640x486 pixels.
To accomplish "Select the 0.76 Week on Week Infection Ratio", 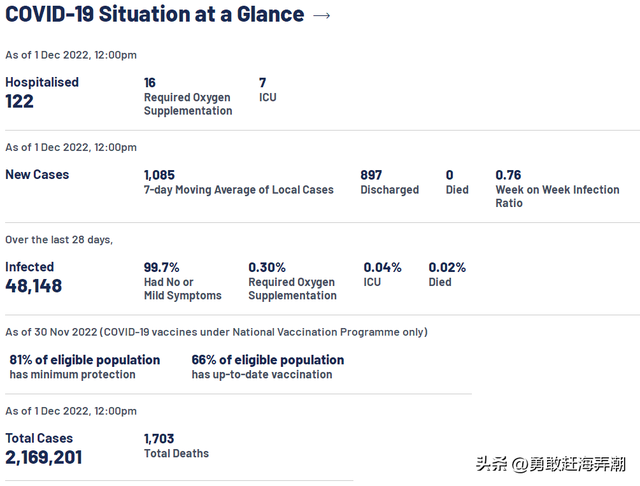I will pyautogui.click(x=557, y=188).
